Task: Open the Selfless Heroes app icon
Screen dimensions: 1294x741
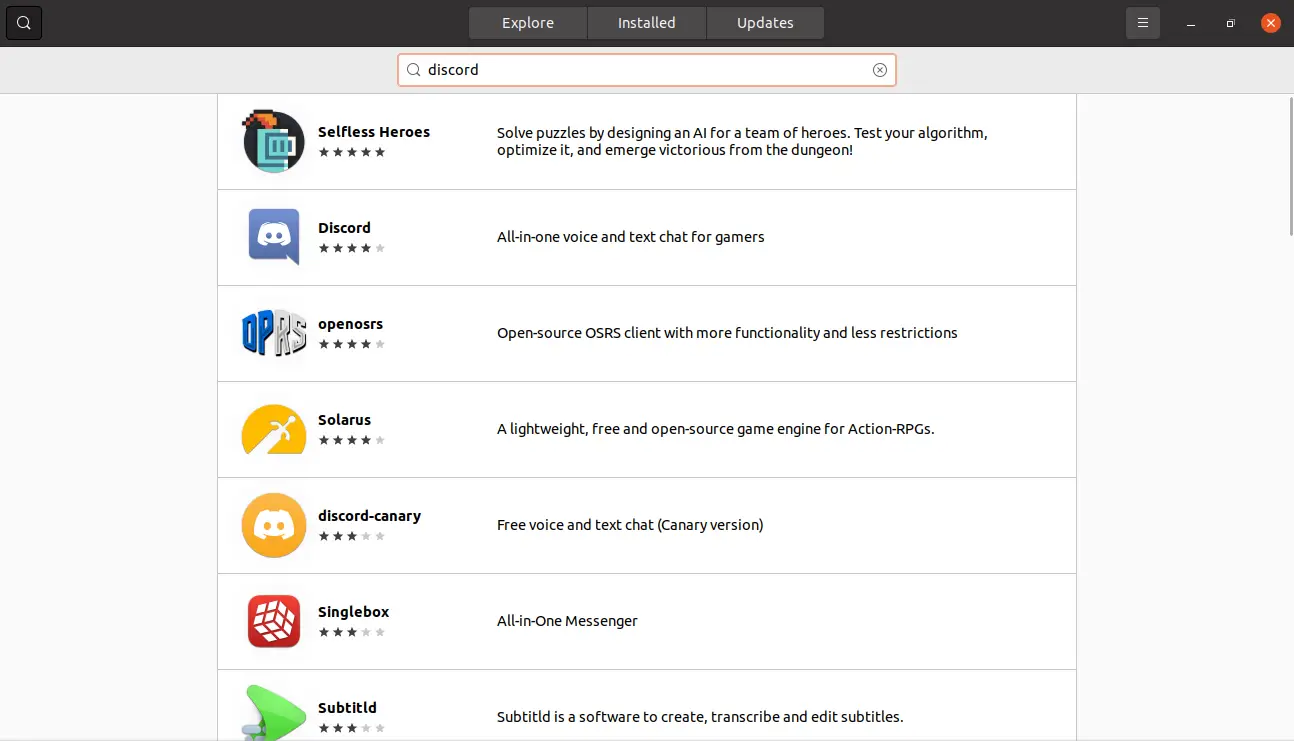Action: (x=274, y=142)
